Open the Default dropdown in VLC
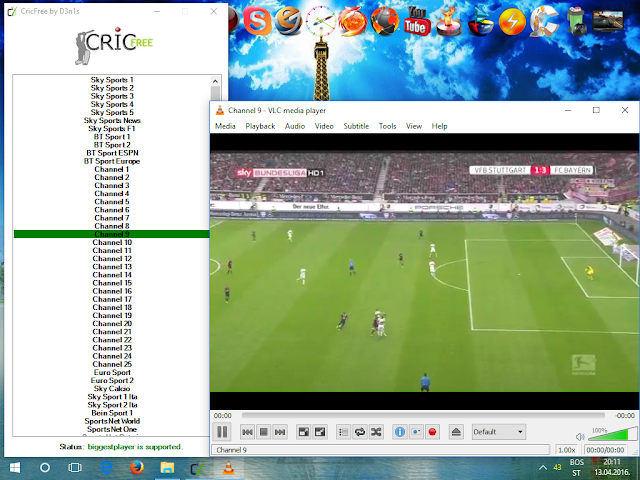Image resolution: width=640 pixels, height=480 pixels. (498, 432)
